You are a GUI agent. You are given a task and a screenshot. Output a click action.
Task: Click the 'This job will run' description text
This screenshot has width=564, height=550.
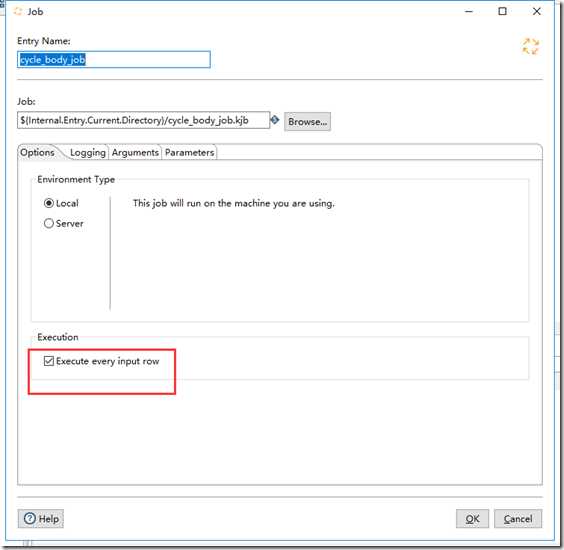[234, 203]
